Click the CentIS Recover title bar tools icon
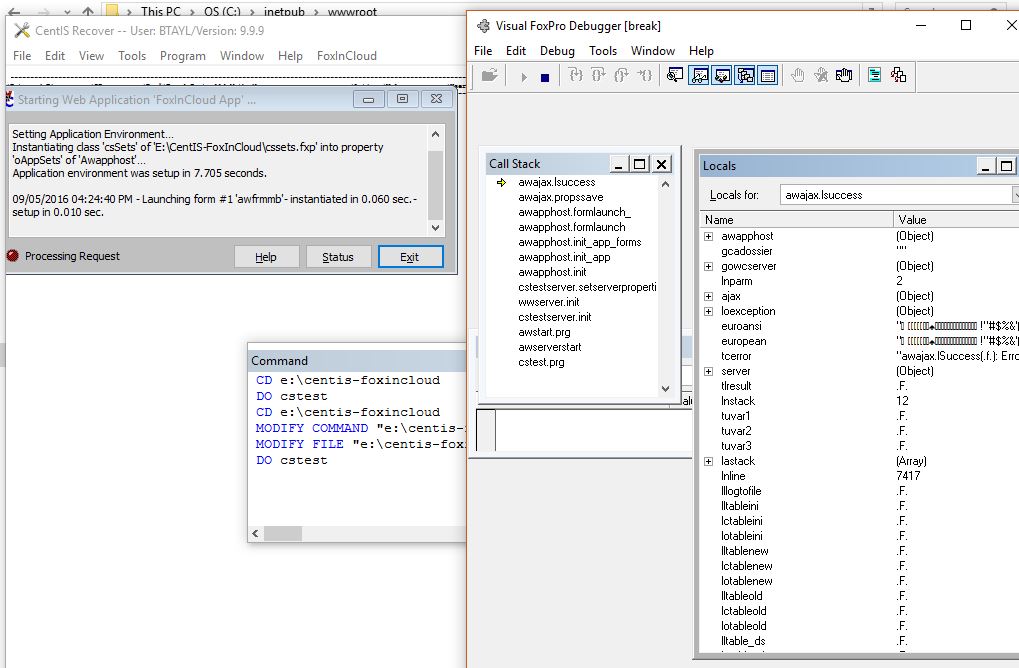1019x668 pixels. click(x=21, y=31)
